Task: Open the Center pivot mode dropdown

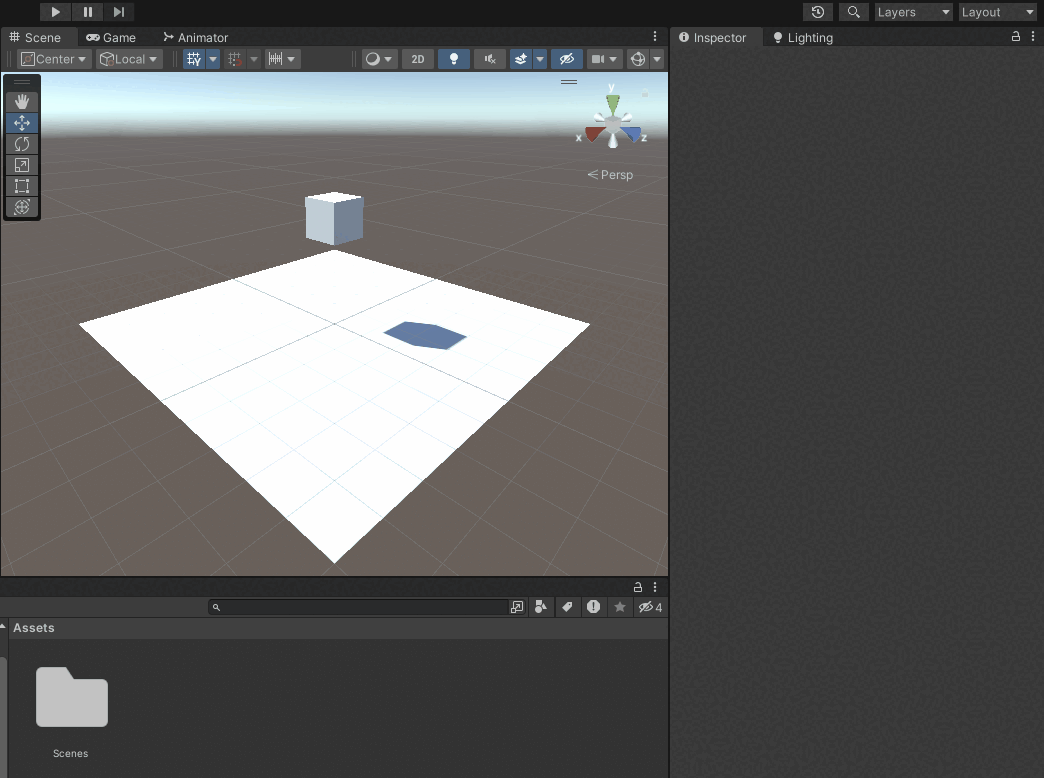Action: [x=53, y=59]
